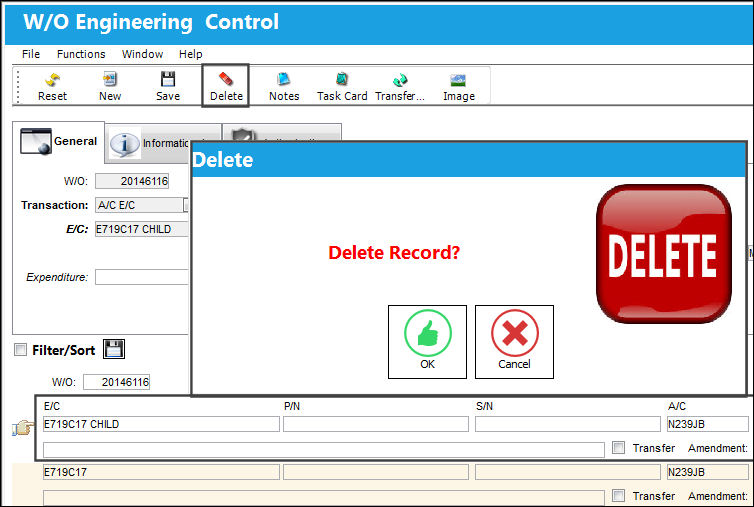Open the File menu

pos(31,54)
